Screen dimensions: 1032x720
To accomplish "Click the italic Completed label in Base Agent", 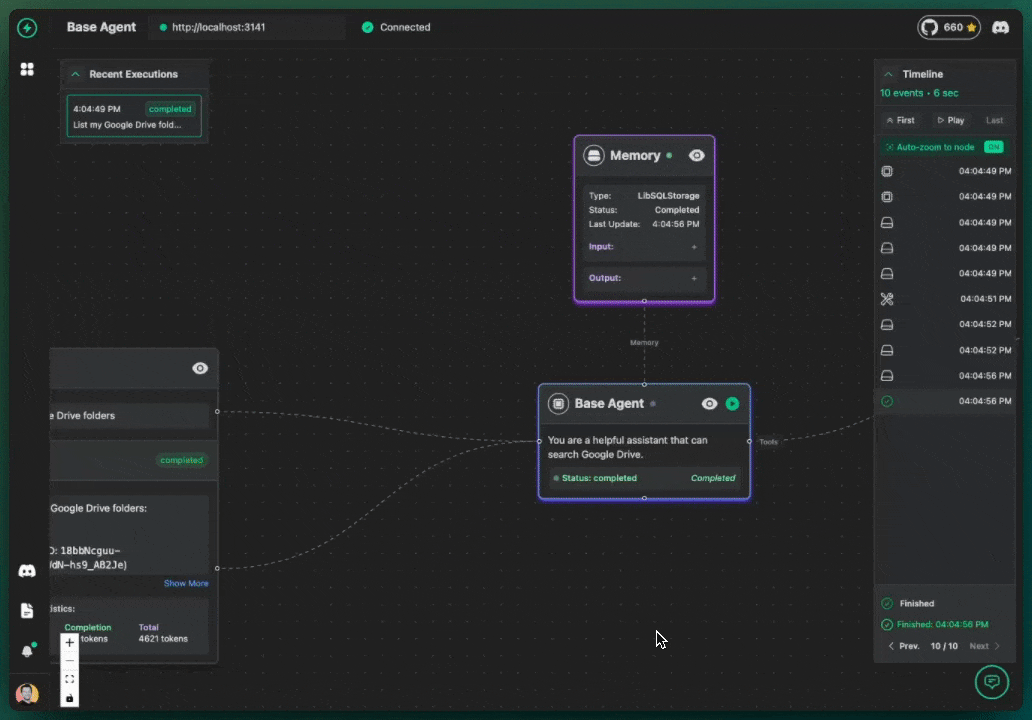I will point(713,478).
